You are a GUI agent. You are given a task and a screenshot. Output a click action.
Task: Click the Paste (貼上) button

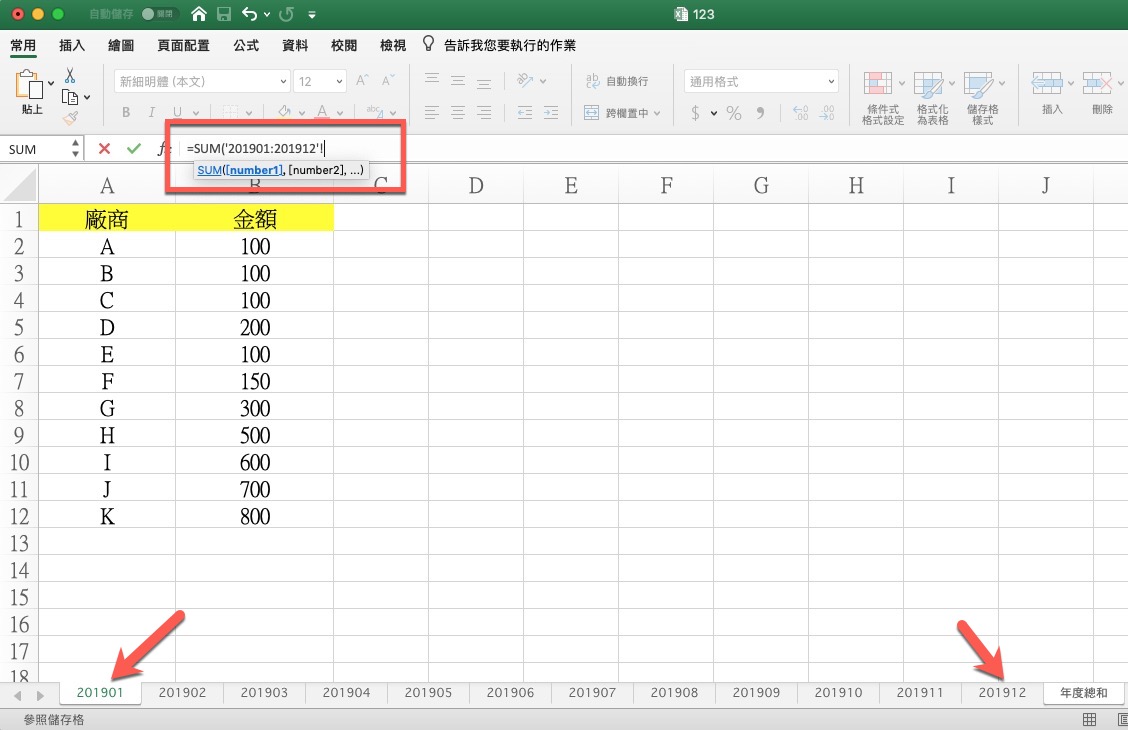(32, 95)
